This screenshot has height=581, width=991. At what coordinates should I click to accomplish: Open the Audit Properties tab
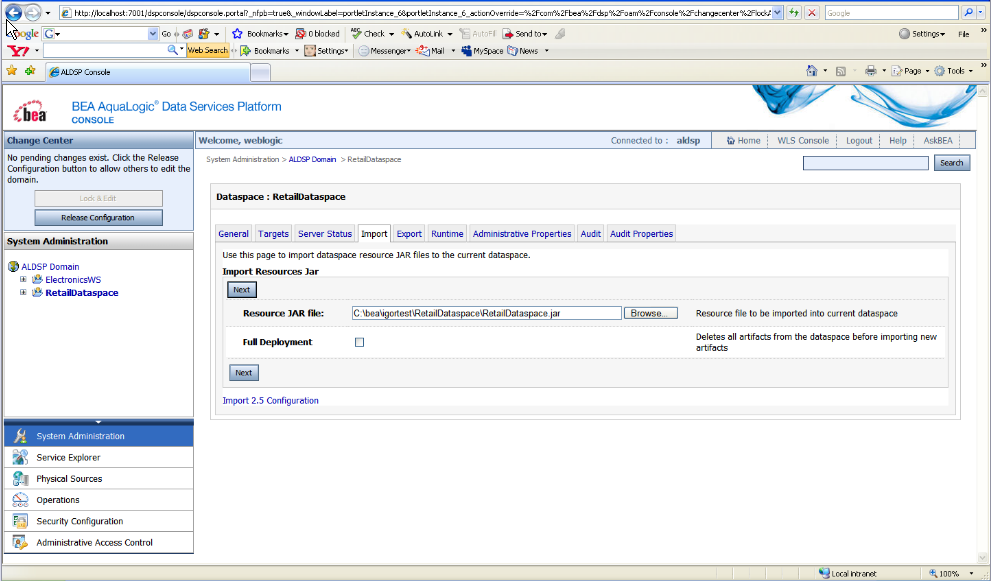tap(641, 233)
